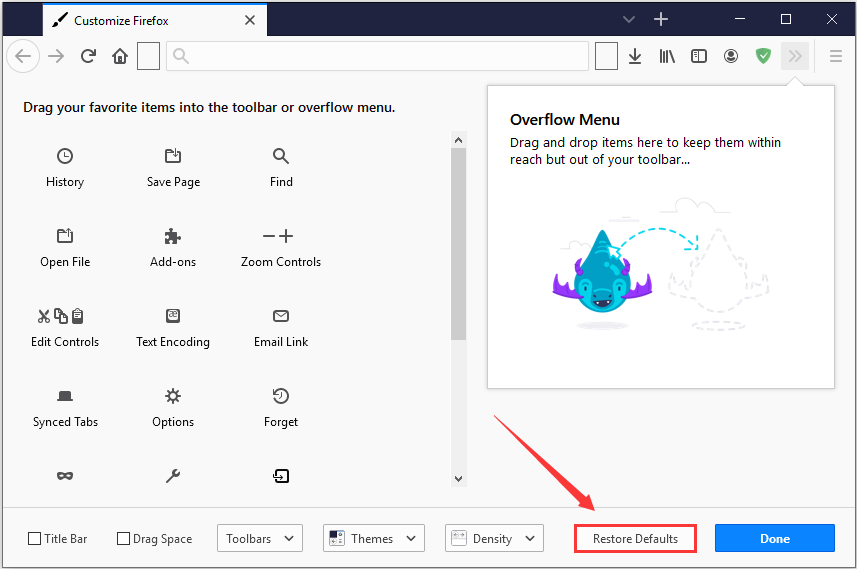Select the Find item
This screenshot has width=857, height=569.
pos(281,168)
